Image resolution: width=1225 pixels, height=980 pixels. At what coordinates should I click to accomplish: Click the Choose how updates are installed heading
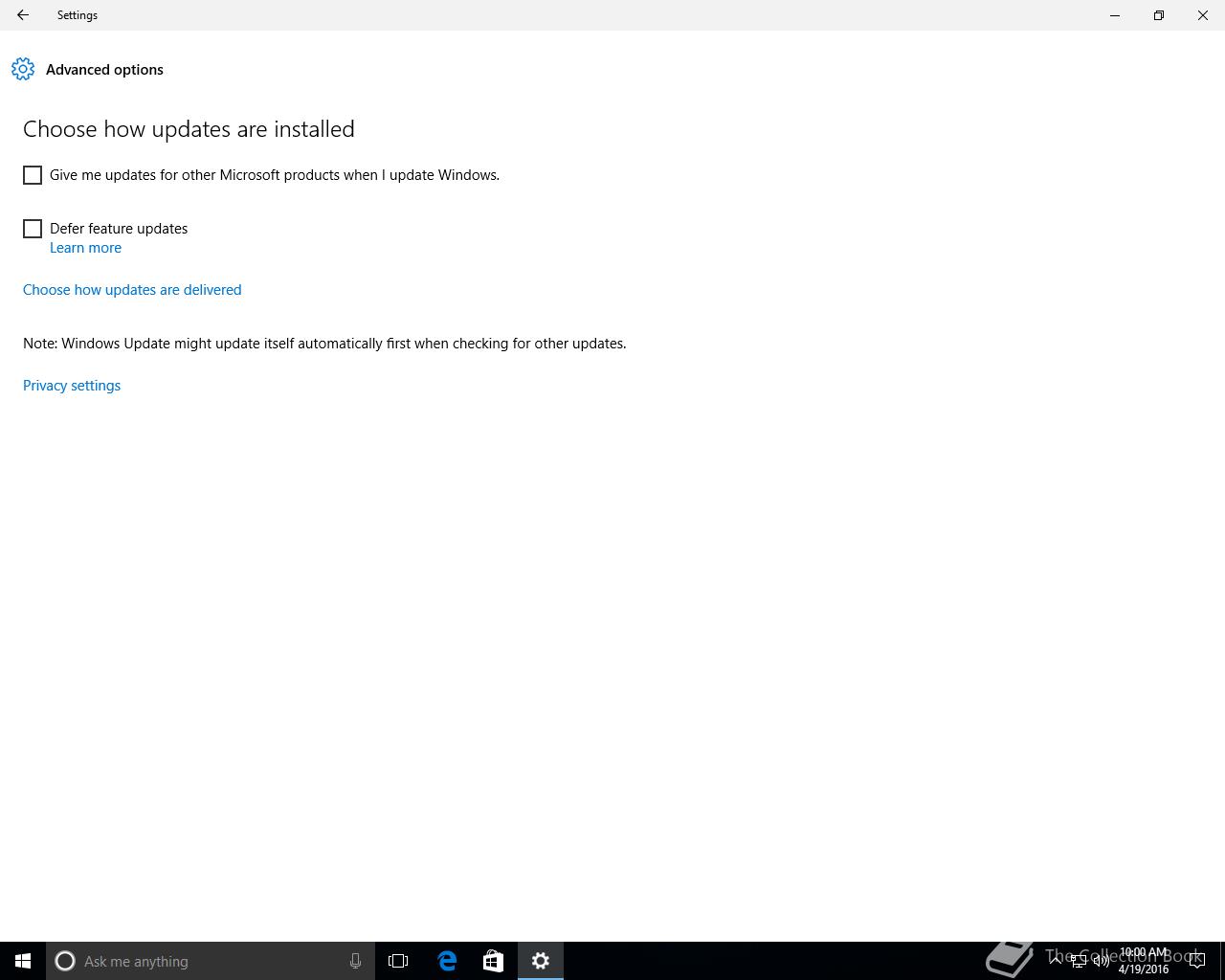tap(189, 129)
